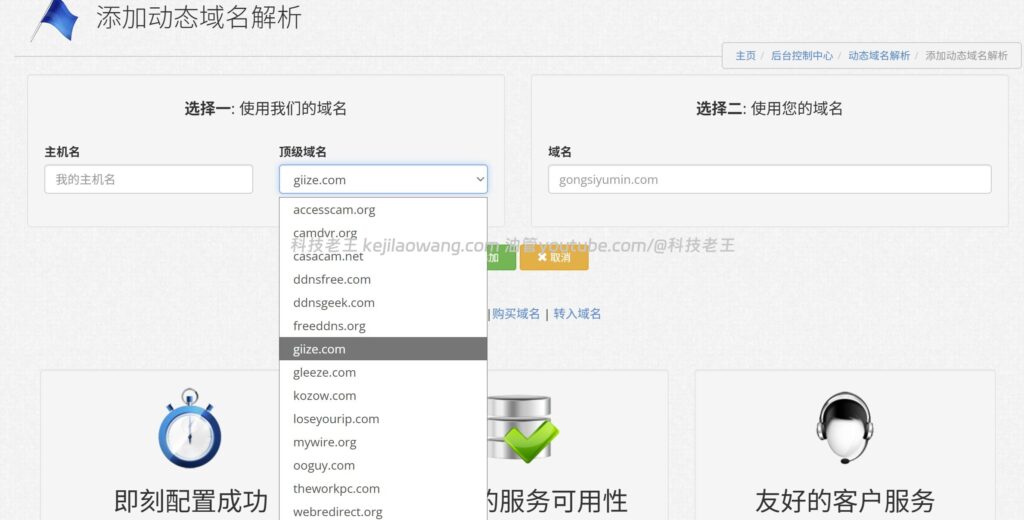Choose loseyourip.com in the dropdown list

pos(383,419)
